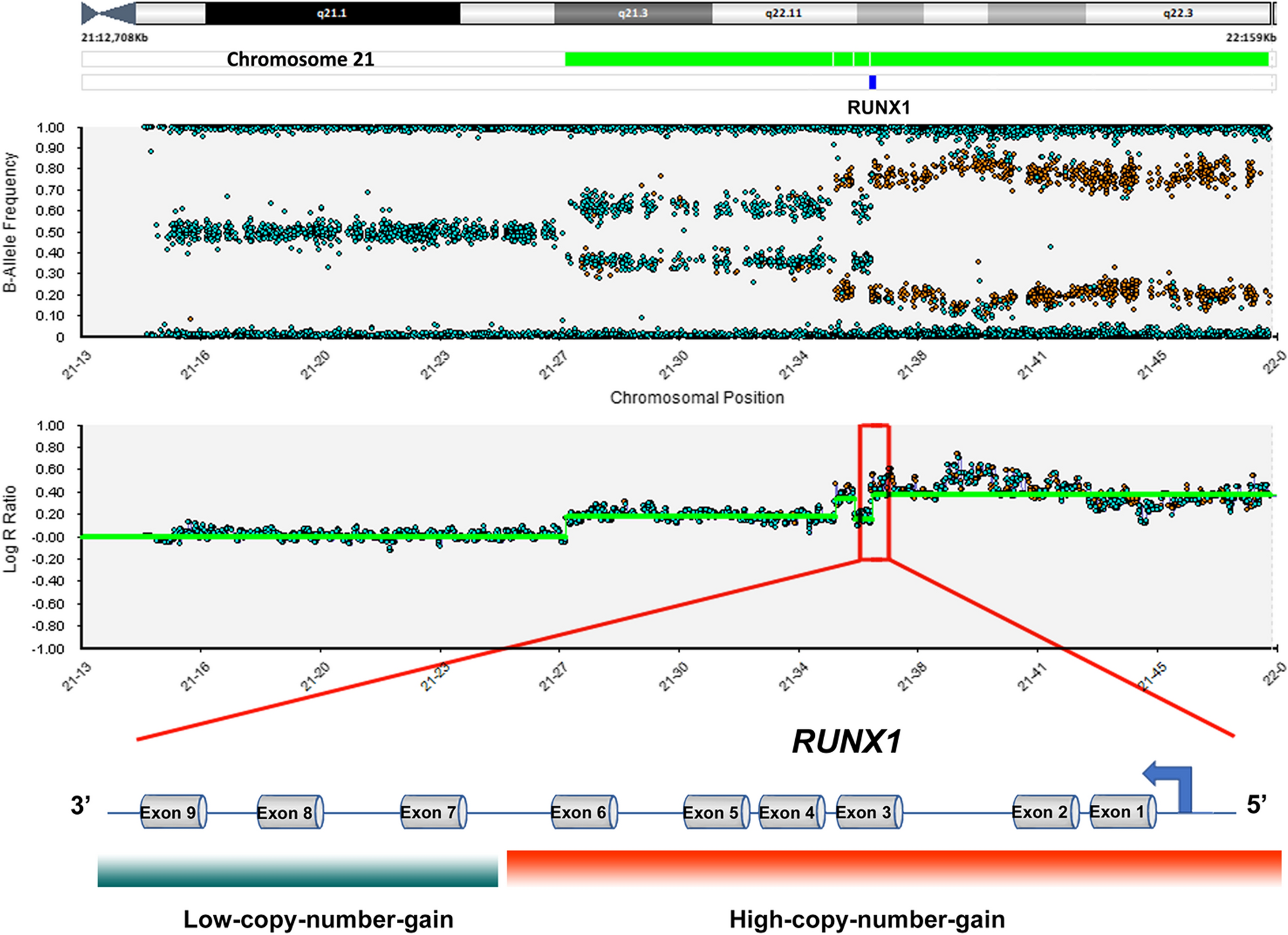Click the Exon 2 cylinder
The height and width of the screenshot is (935, 1288).
pos(1046,813)
